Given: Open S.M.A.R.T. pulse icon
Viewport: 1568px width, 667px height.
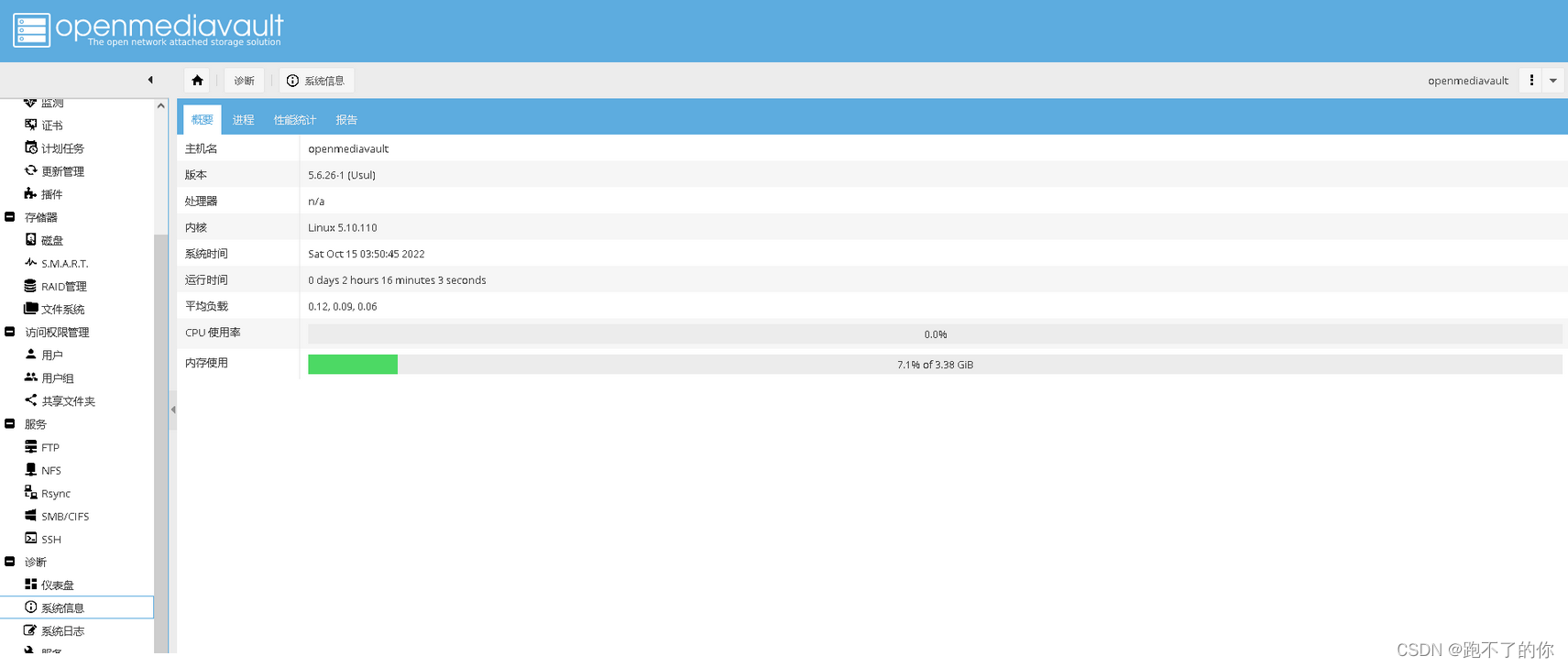Looking at the screenshot, I should point(30,263).
